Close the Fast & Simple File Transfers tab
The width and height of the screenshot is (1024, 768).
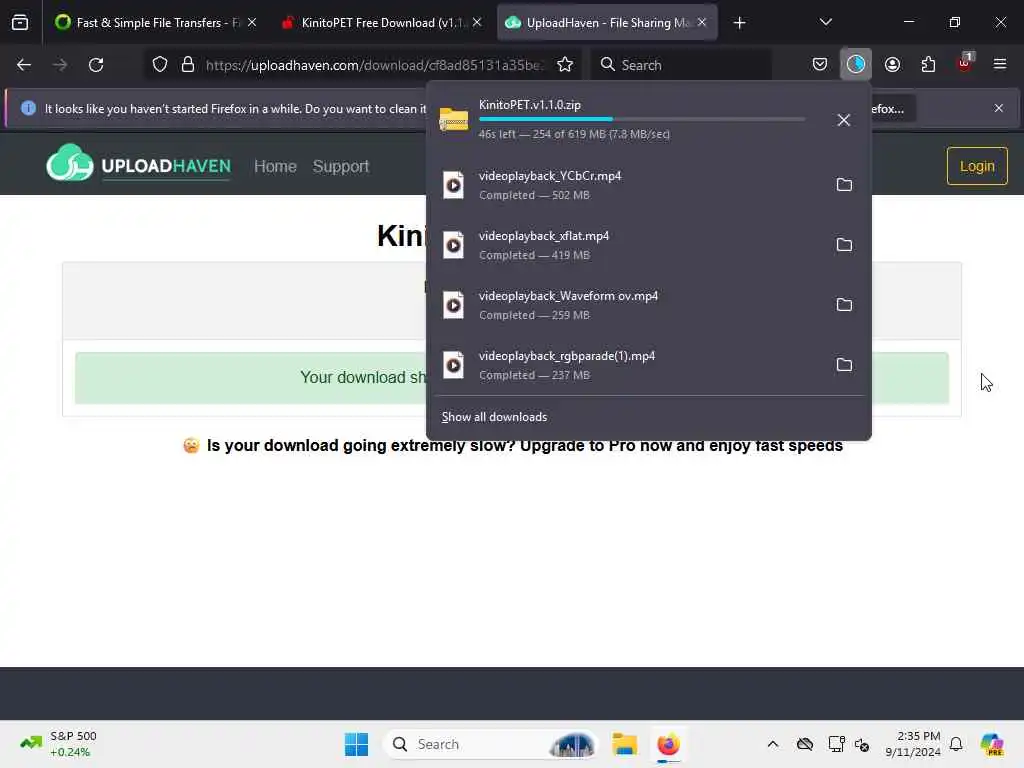pos(252,23)
